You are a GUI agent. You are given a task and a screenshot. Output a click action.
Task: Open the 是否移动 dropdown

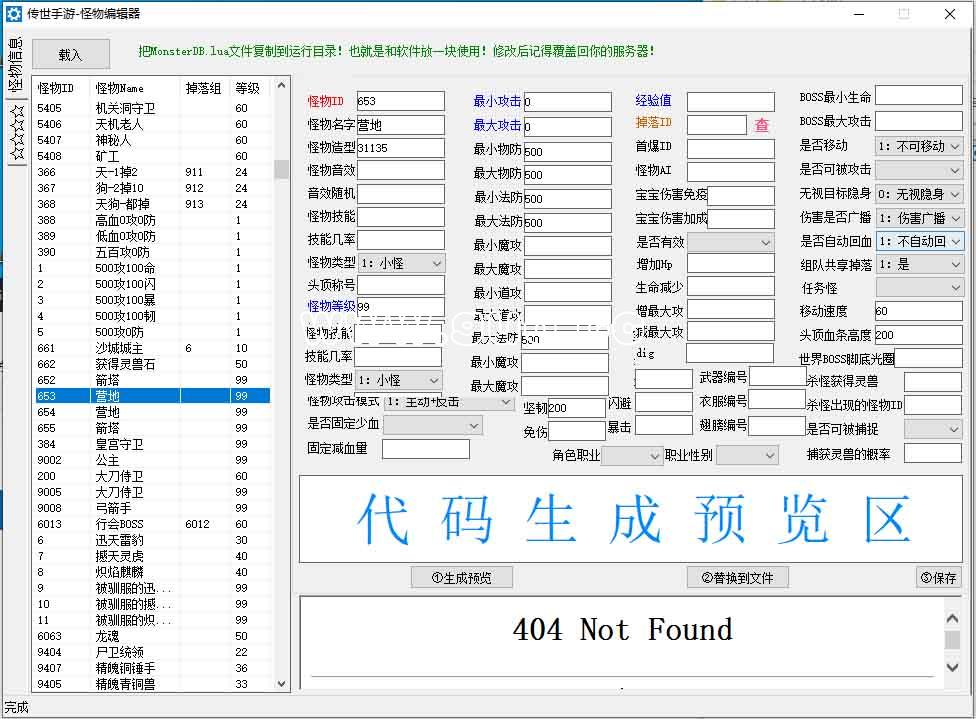919,146
